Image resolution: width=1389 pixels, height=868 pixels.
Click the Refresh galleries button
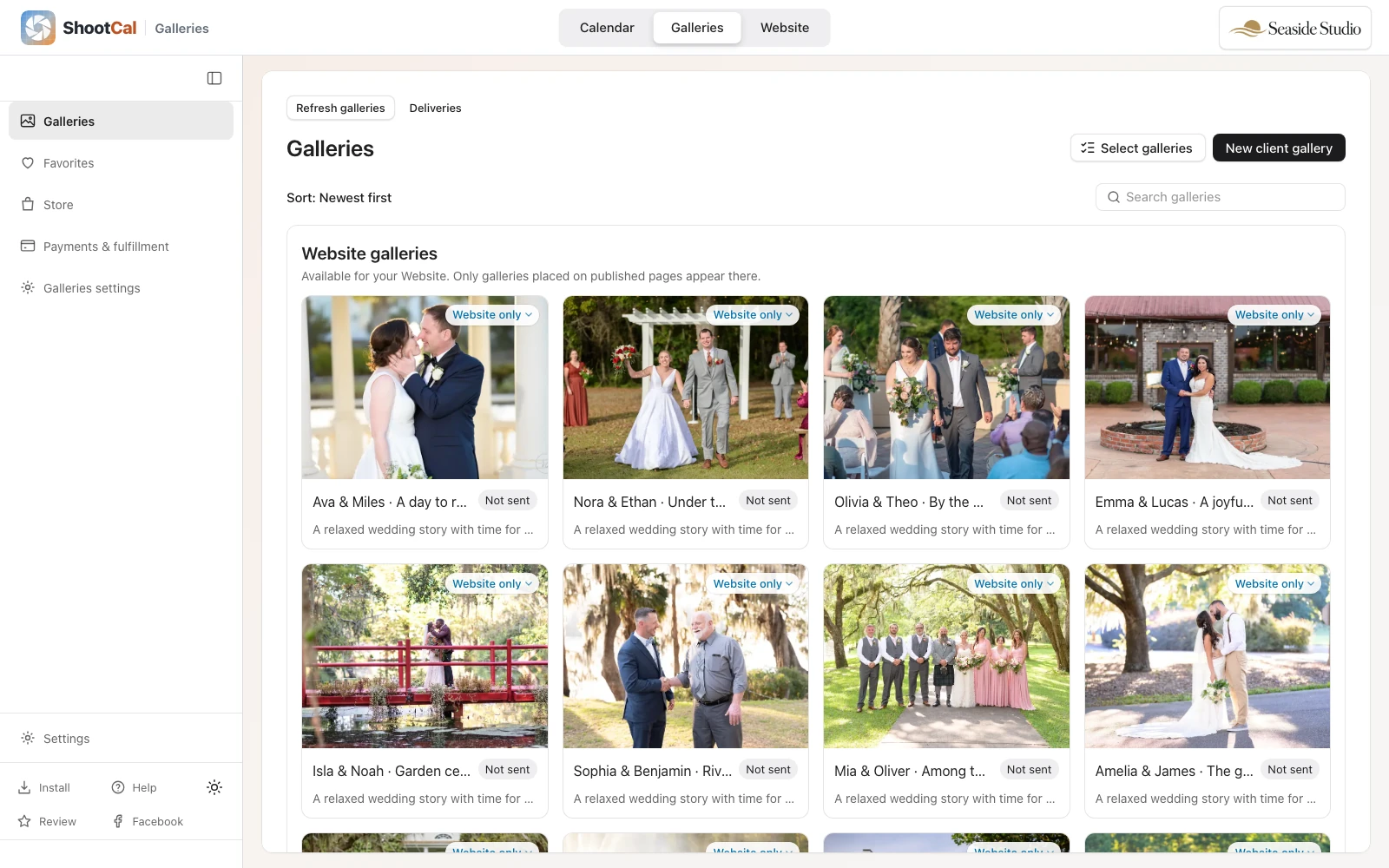340,108
